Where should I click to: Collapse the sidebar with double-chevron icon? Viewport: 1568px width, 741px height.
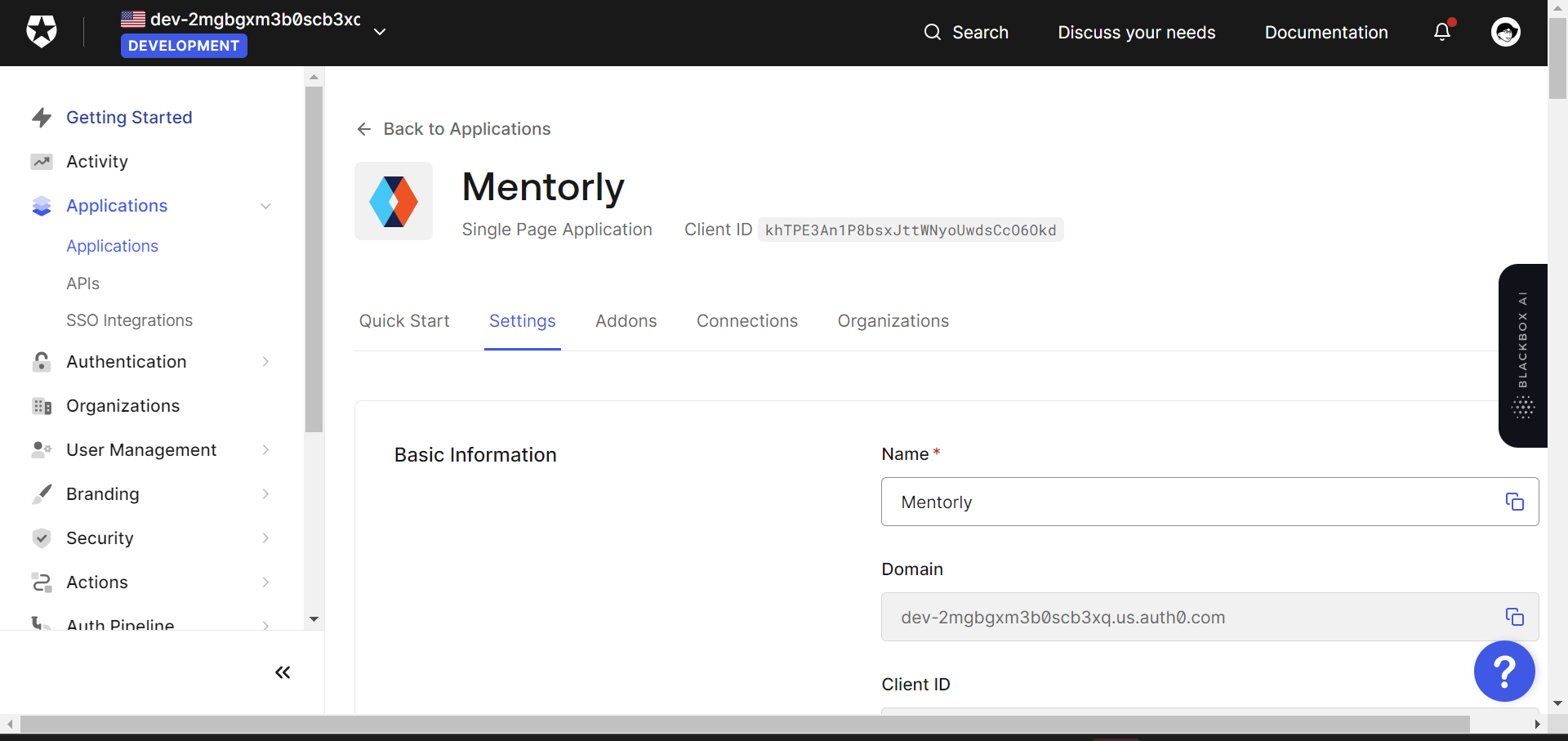pyautogui.click(x=283, y=672)
